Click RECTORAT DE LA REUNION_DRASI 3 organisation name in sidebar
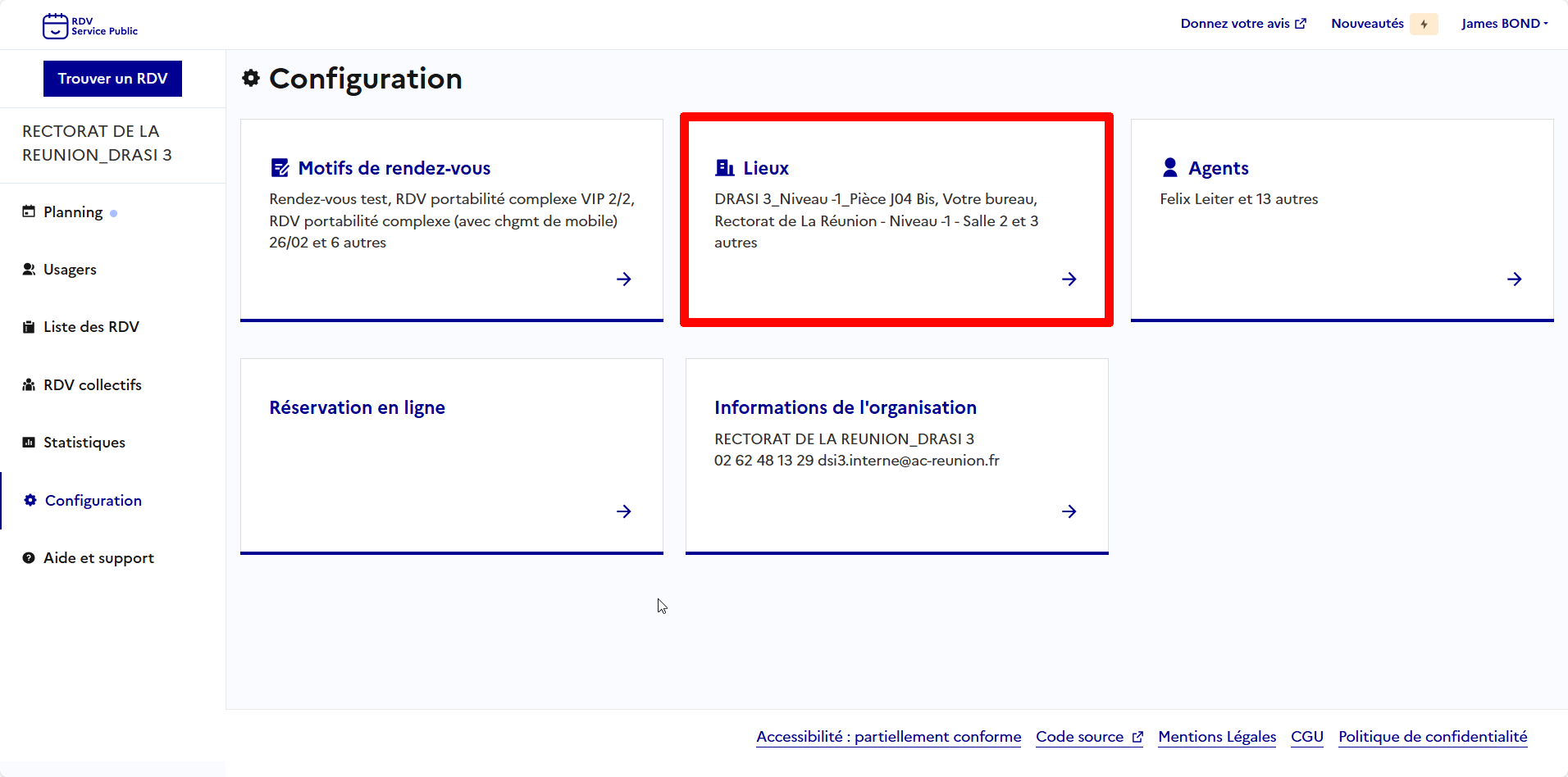 (x=97, y=143)
